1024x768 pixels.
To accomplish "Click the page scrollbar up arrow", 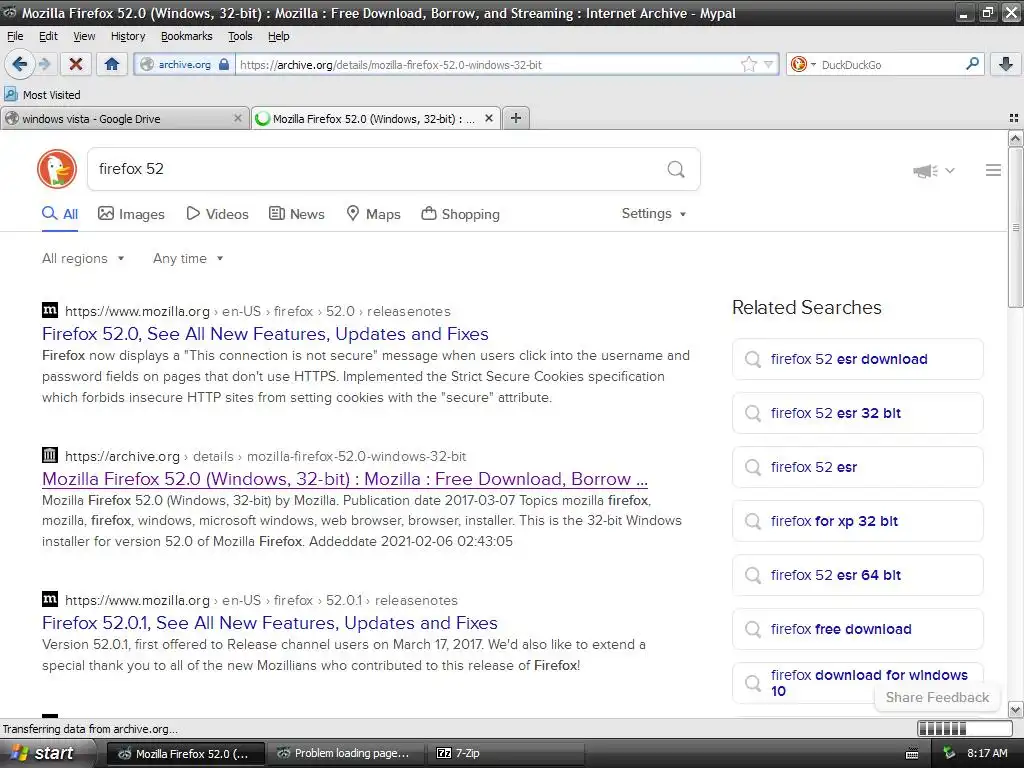I will (x=1015, y=138).
